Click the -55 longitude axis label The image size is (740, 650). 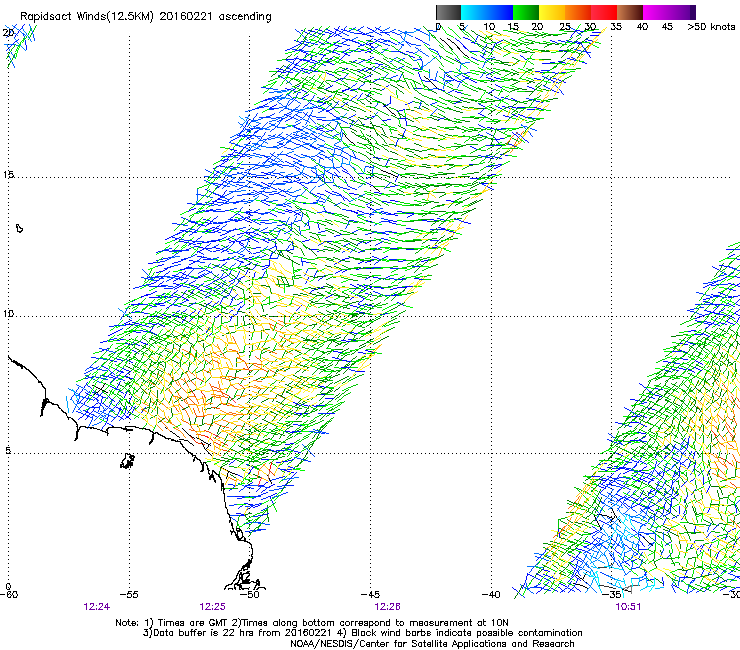coord(129,595)
